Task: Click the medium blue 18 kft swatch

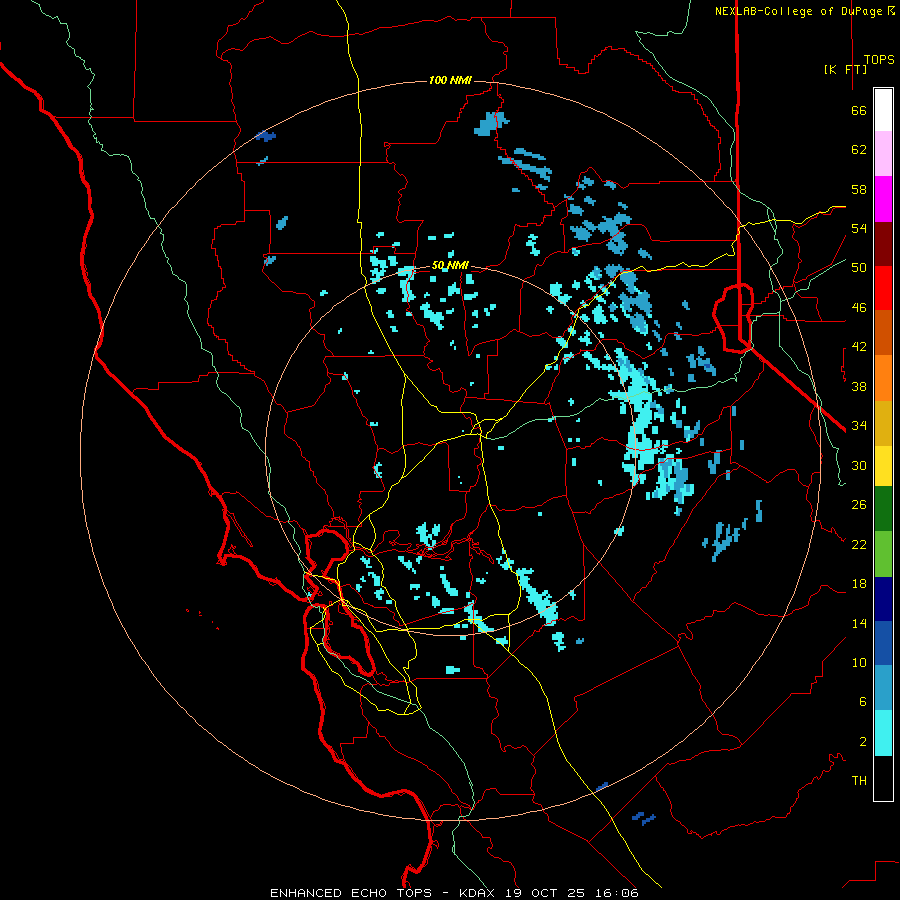Action: pos(883,643)
